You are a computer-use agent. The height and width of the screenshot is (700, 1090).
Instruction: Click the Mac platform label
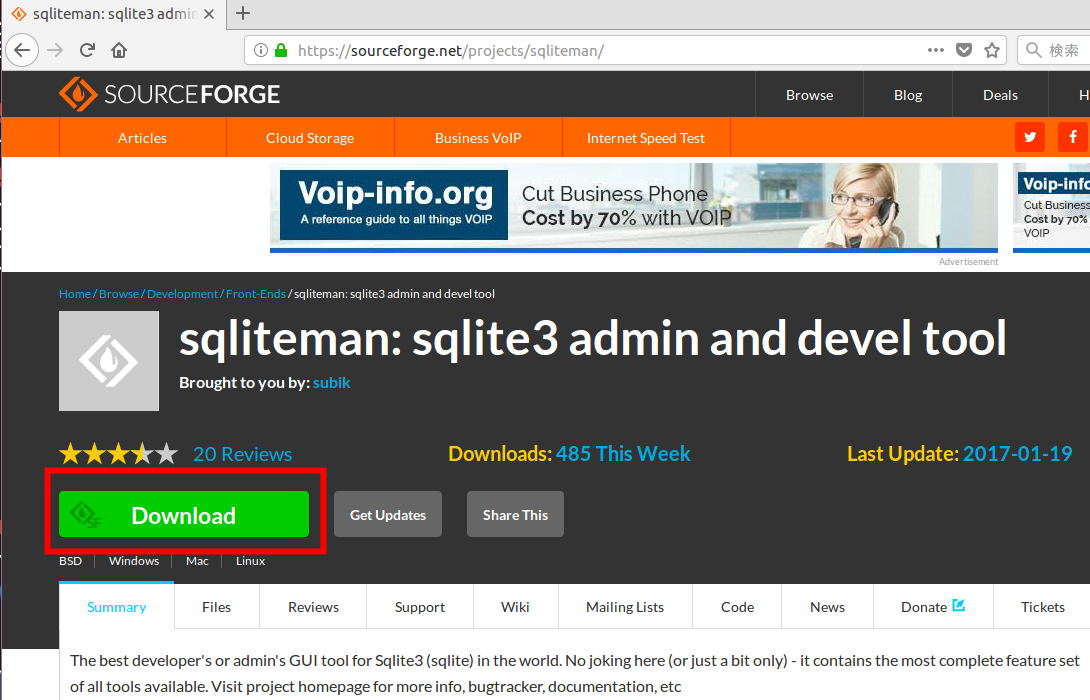pos(197,561)
